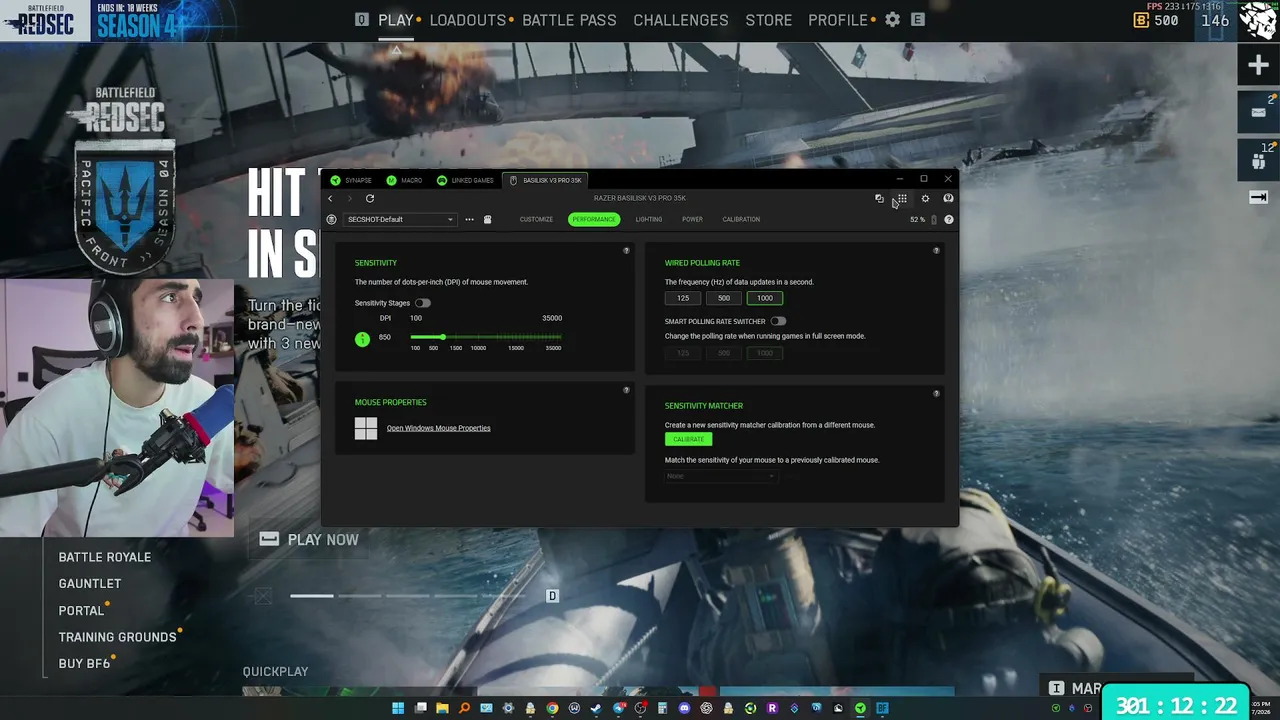Click the plus icon in game sidebar
This screenshot has width=1280, height=720.
tap(1258, 65)
